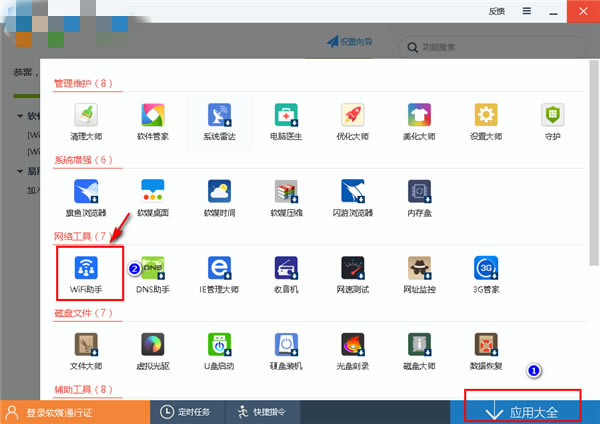Launch DNS助手 icon

click(x=153, y=274)
